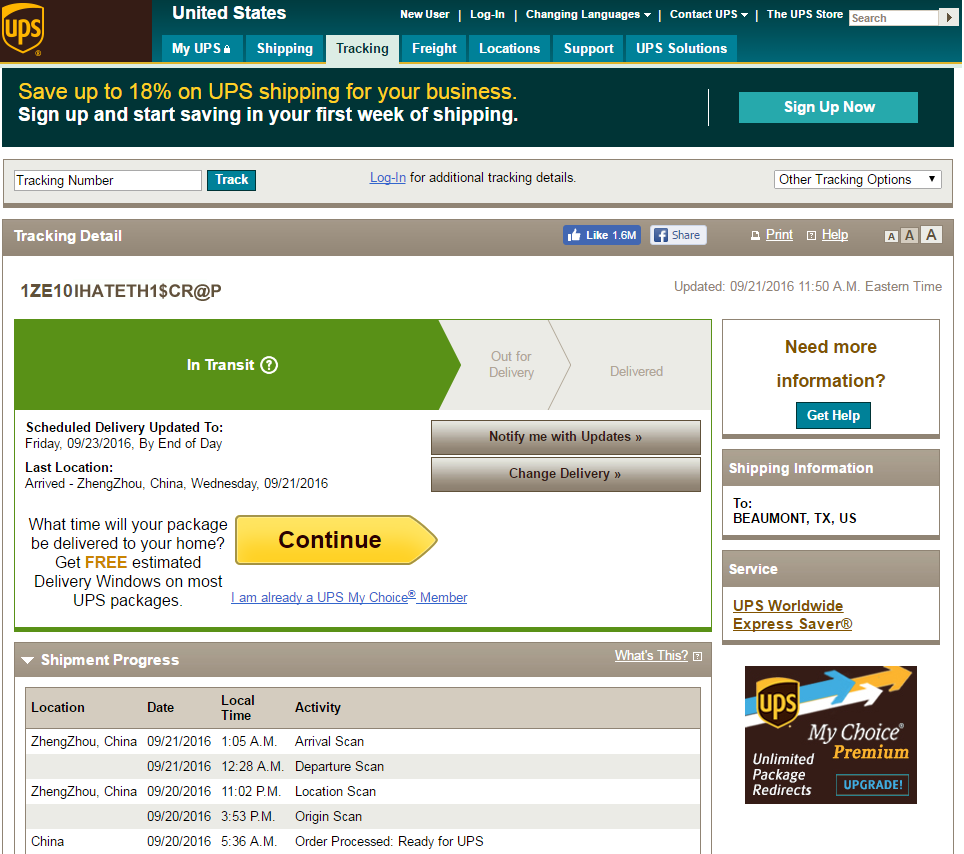This screenshot has width=964, height=854.
Task: Open the Other Tracking Options dropdown
Action: 857,180
